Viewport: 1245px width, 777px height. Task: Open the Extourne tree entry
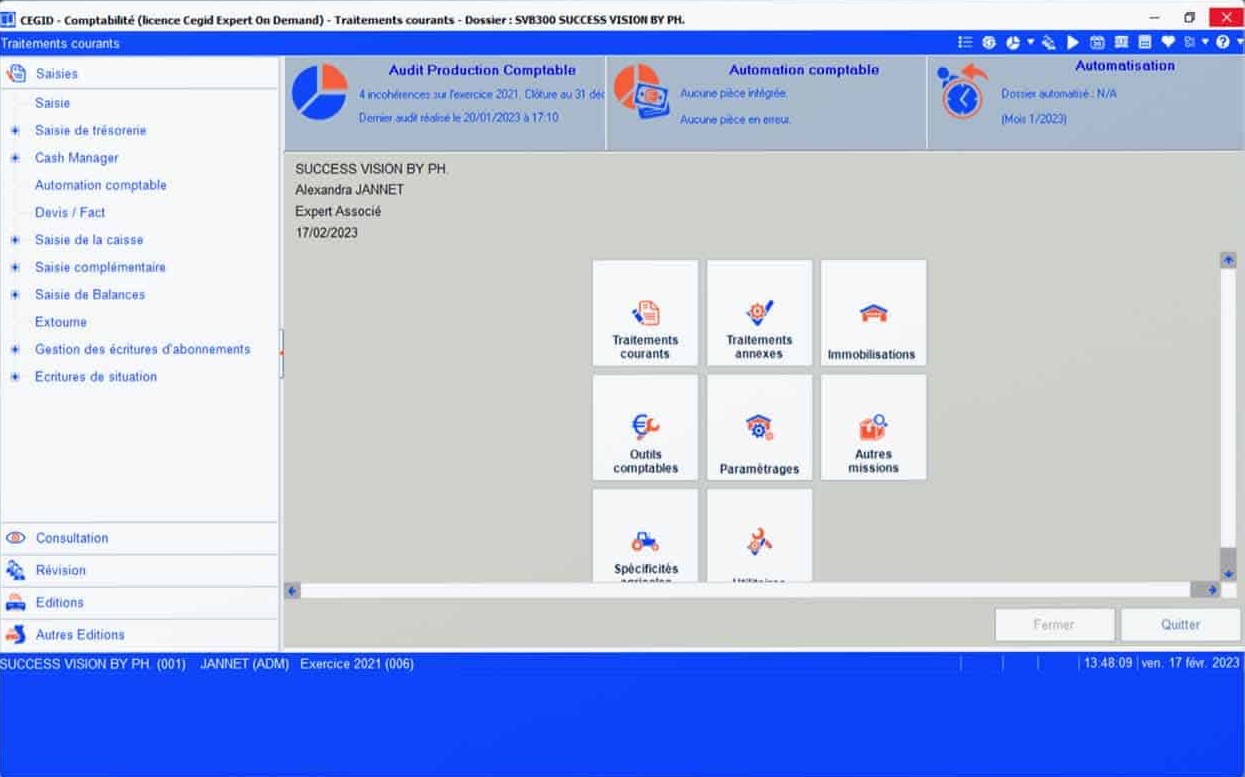(61, 322)
